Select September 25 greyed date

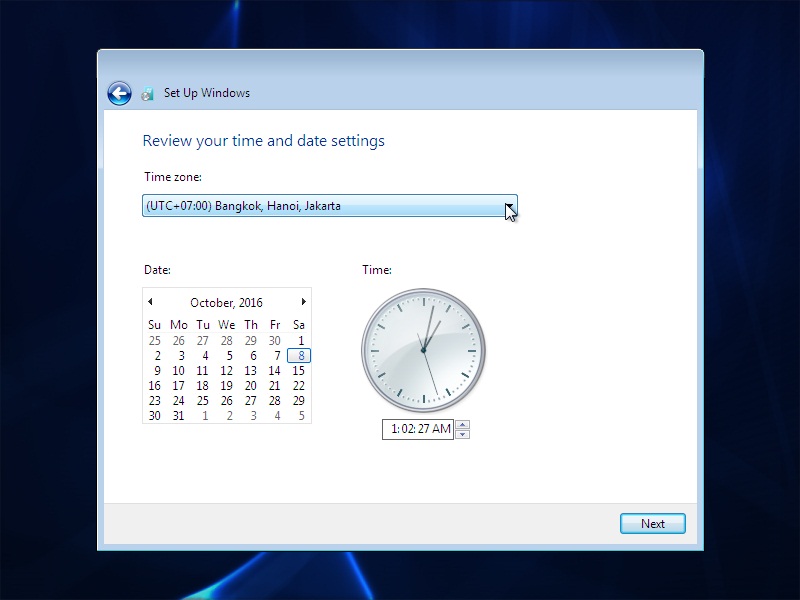154,340
